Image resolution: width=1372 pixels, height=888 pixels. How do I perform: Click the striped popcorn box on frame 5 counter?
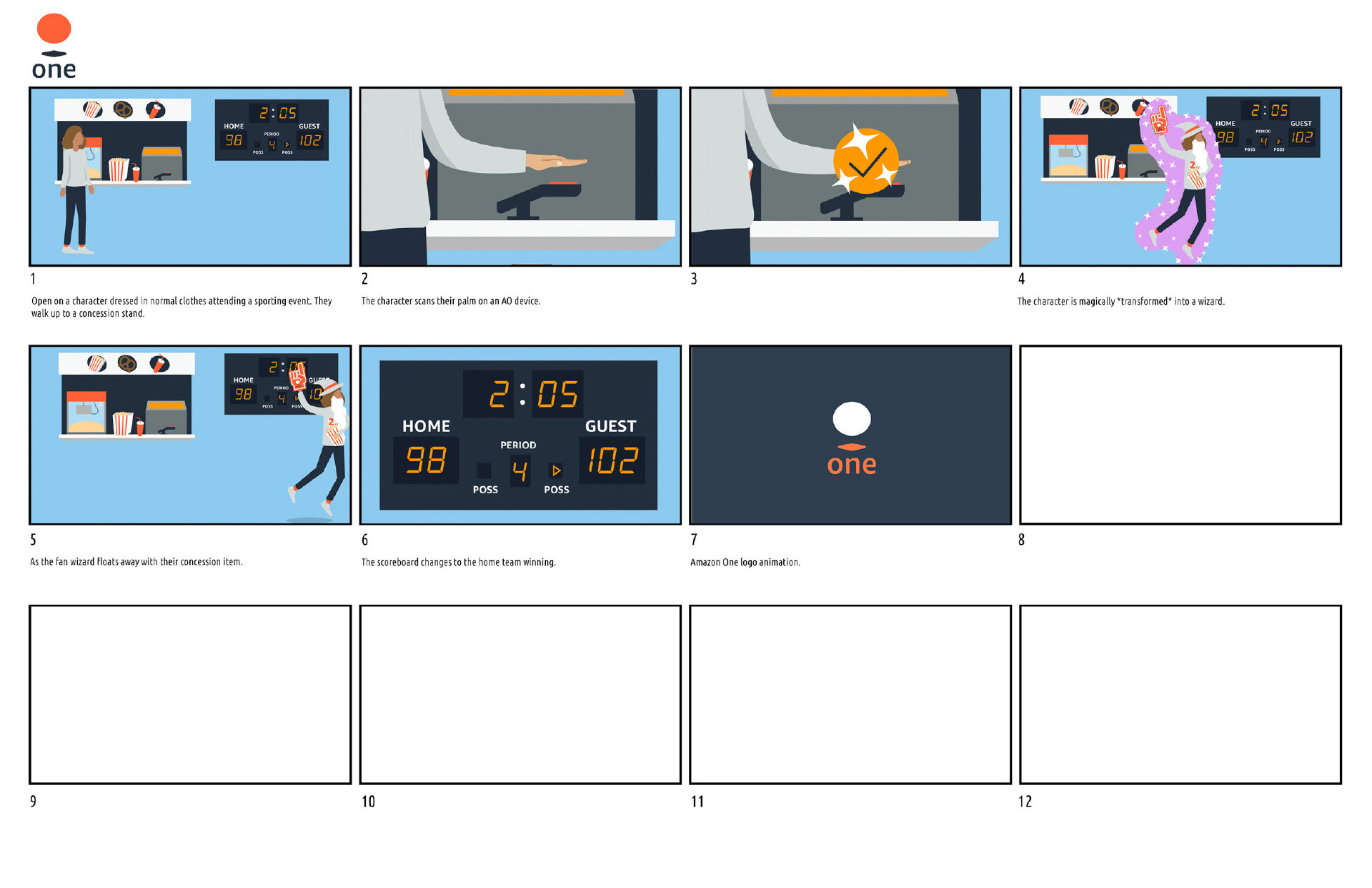[122, 423]
